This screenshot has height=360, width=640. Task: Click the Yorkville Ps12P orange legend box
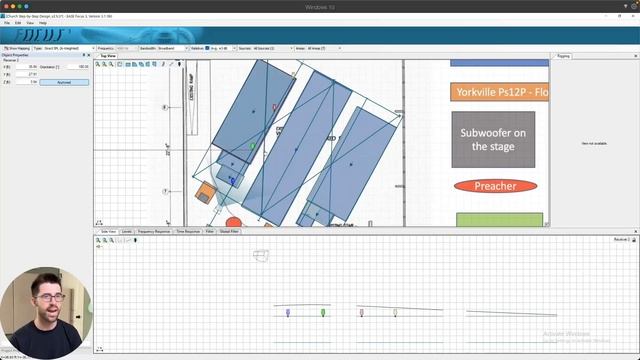pos(499,92)
